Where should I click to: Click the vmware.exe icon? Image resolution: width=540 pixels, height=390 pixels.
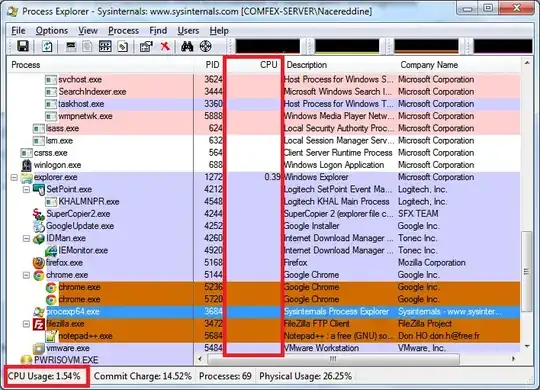(39, 348)
